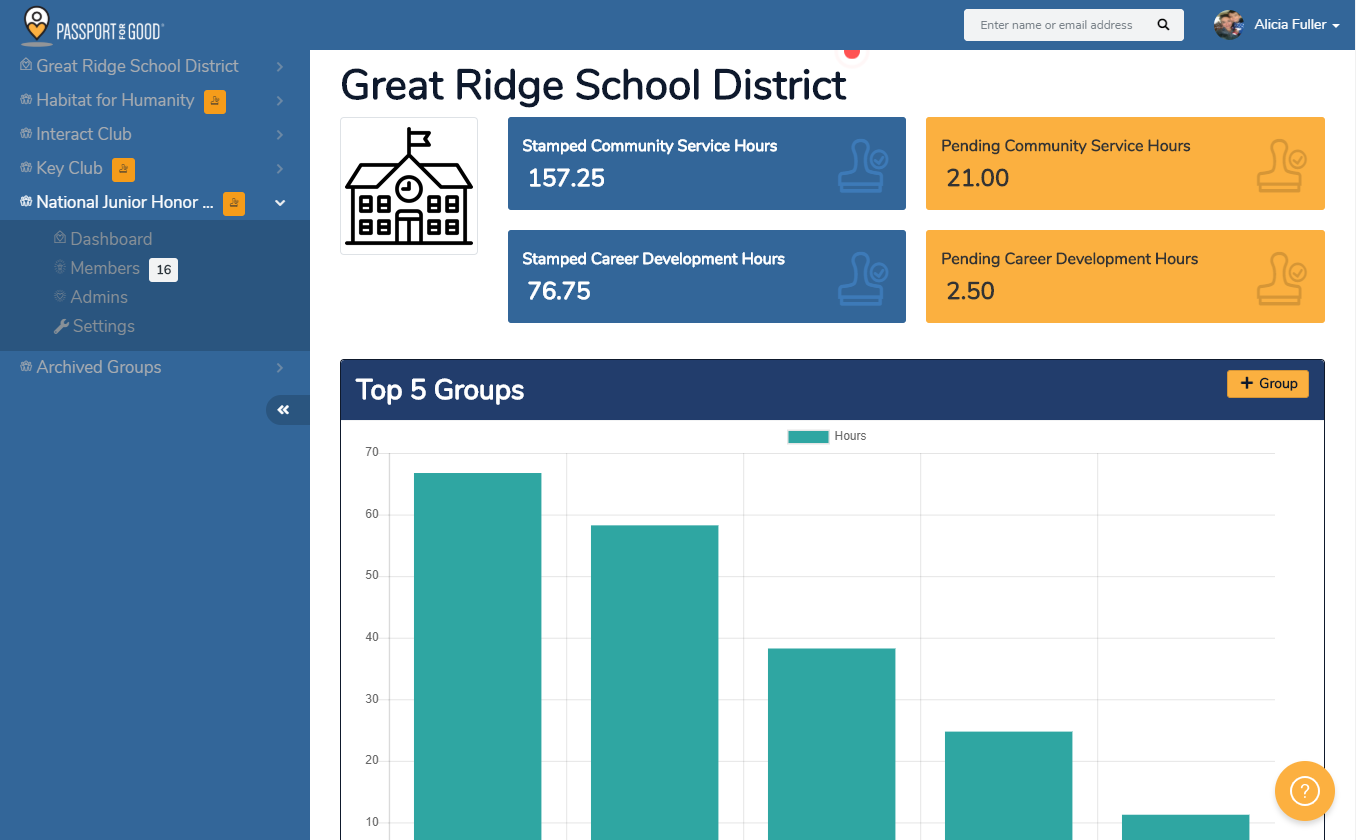Expand Great Ridge School District chevron
1356x840 pixels.
click(x=280, y=67)
